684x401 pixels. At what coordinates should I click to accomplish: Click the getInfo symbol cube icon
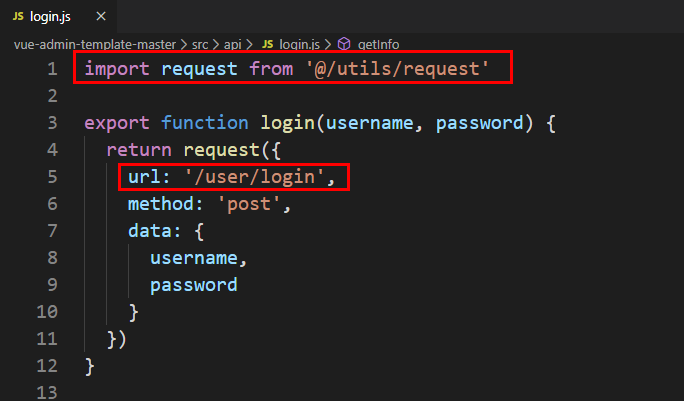pyautogui.click(x=344, y=44)
